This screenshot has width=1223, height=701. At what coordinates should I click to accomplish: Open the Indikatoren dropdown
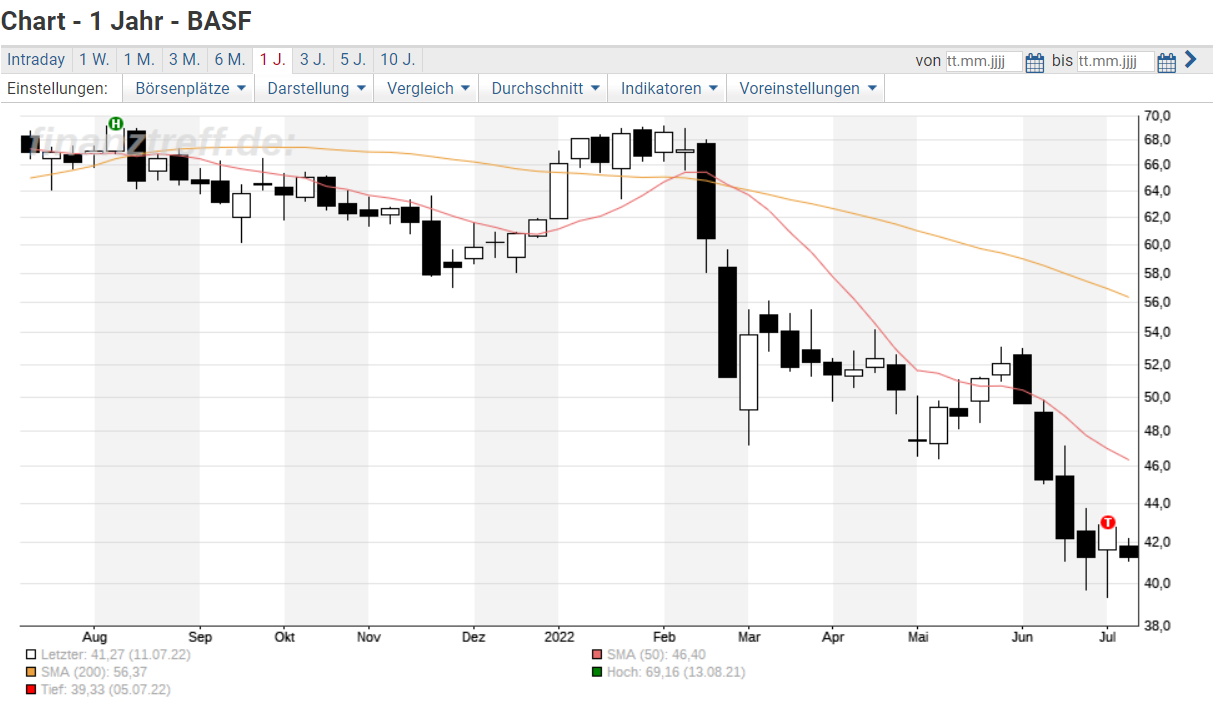[668, 88]
